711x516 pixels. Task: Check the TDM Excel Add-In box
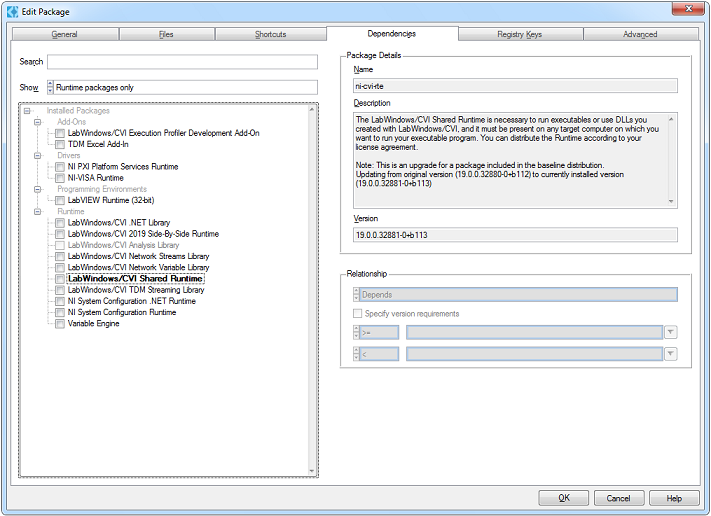(x=60, y=145)
